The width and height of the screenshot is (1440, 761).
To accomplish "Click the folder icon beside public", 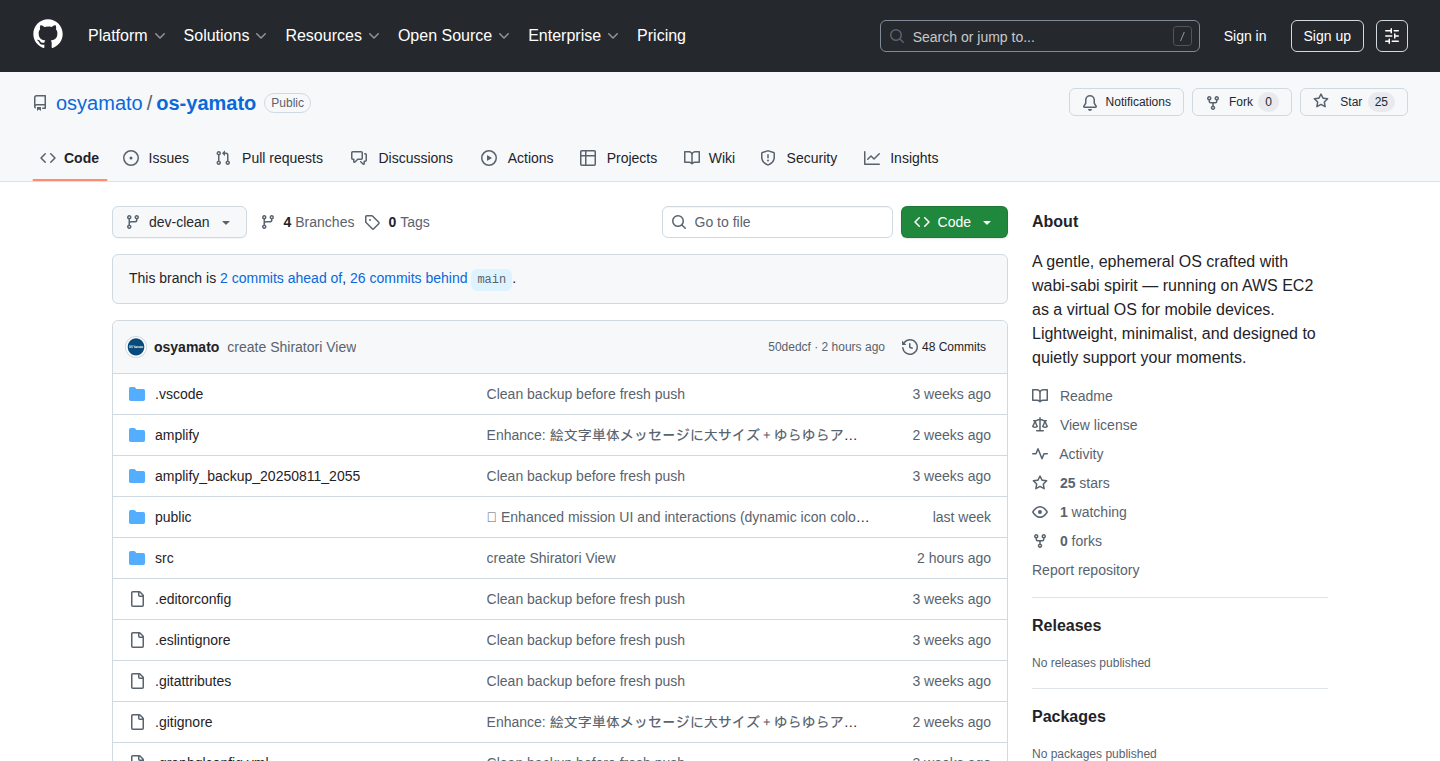I will point(137,517).
